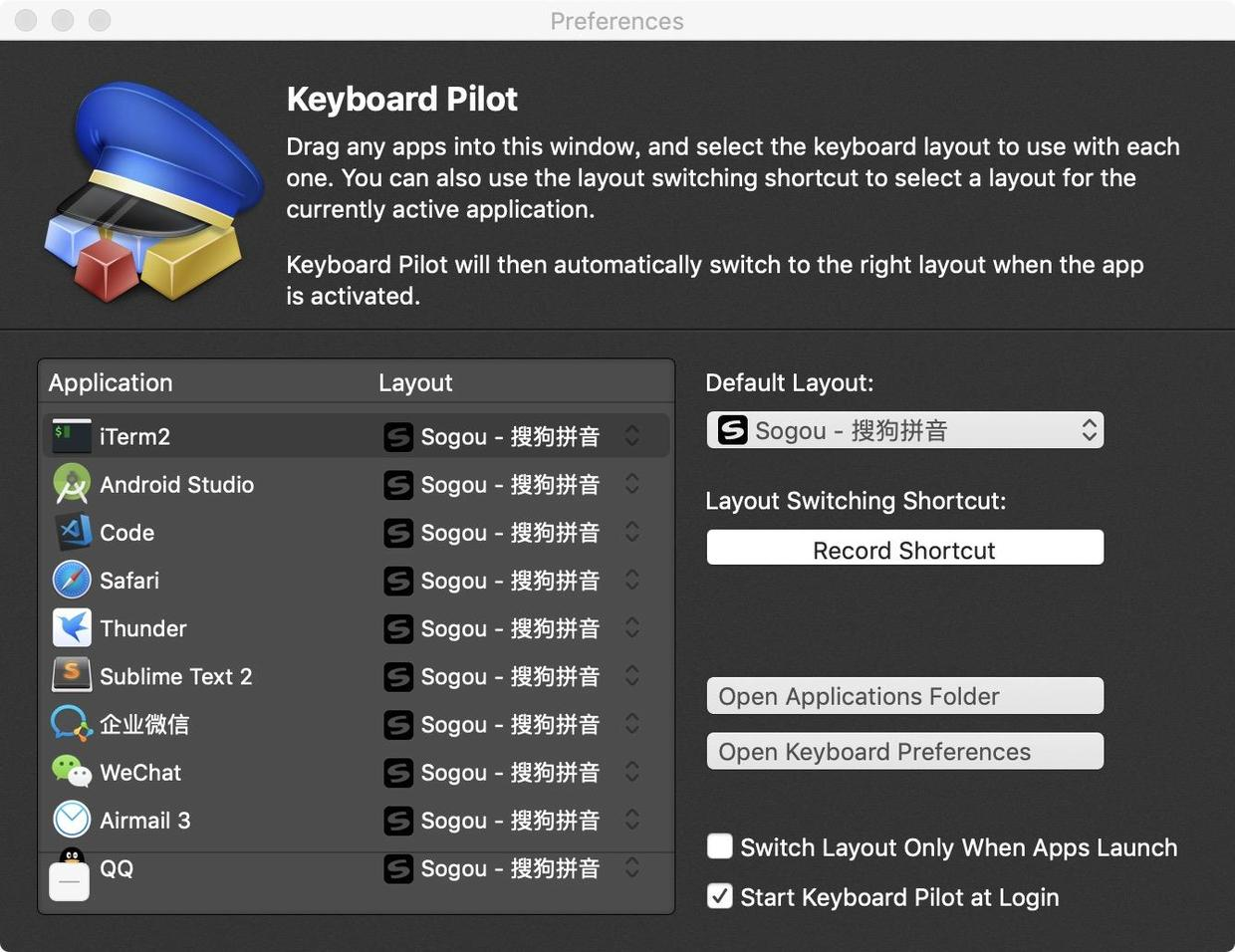Click the iTerm2 app icon

(x=71, y=435)
